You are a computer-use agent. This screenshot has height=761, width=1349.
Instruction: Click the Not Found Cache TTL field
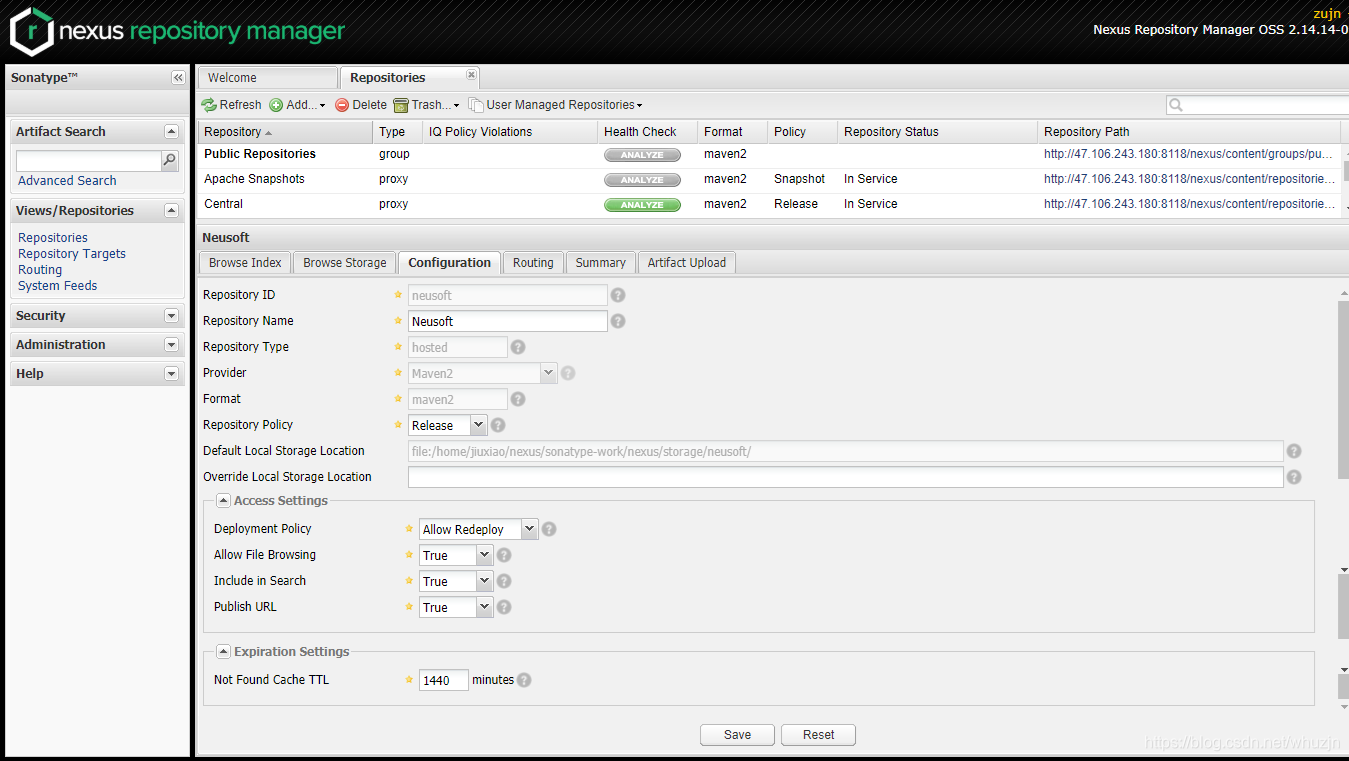[444, 680]
